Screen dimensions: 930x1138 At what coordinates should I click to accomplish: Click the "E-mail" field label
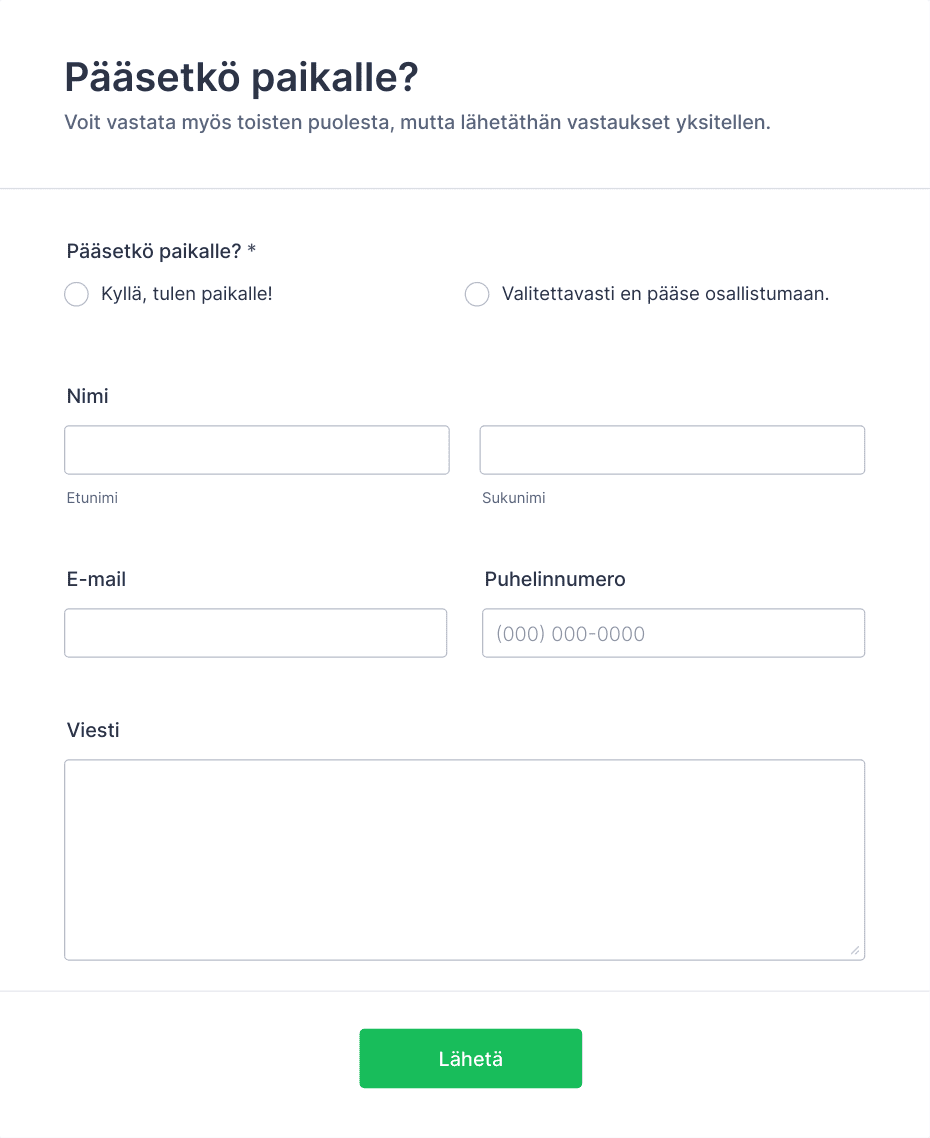(96, 579)
